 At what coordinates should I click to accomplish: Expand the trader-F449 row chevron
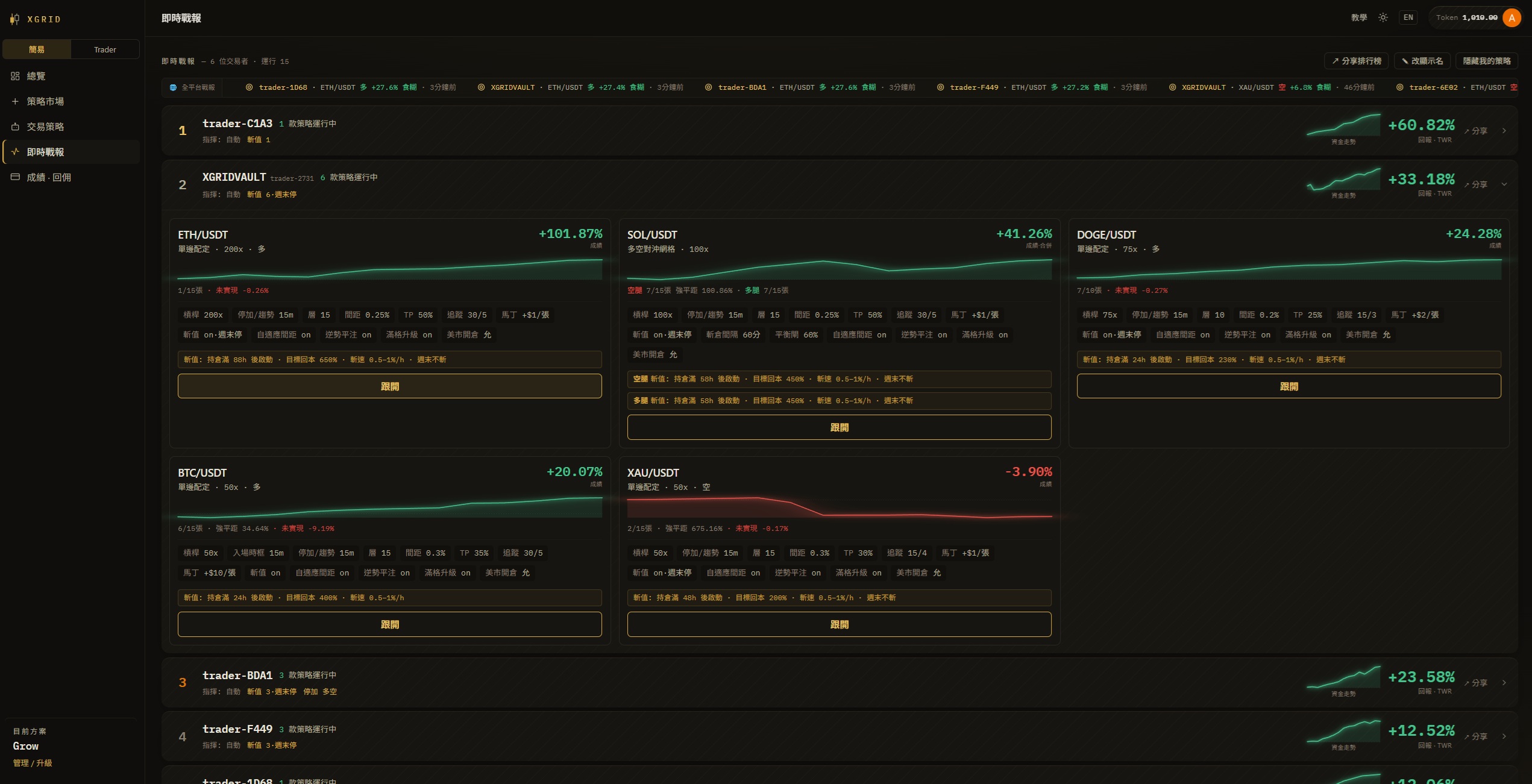1504,736
